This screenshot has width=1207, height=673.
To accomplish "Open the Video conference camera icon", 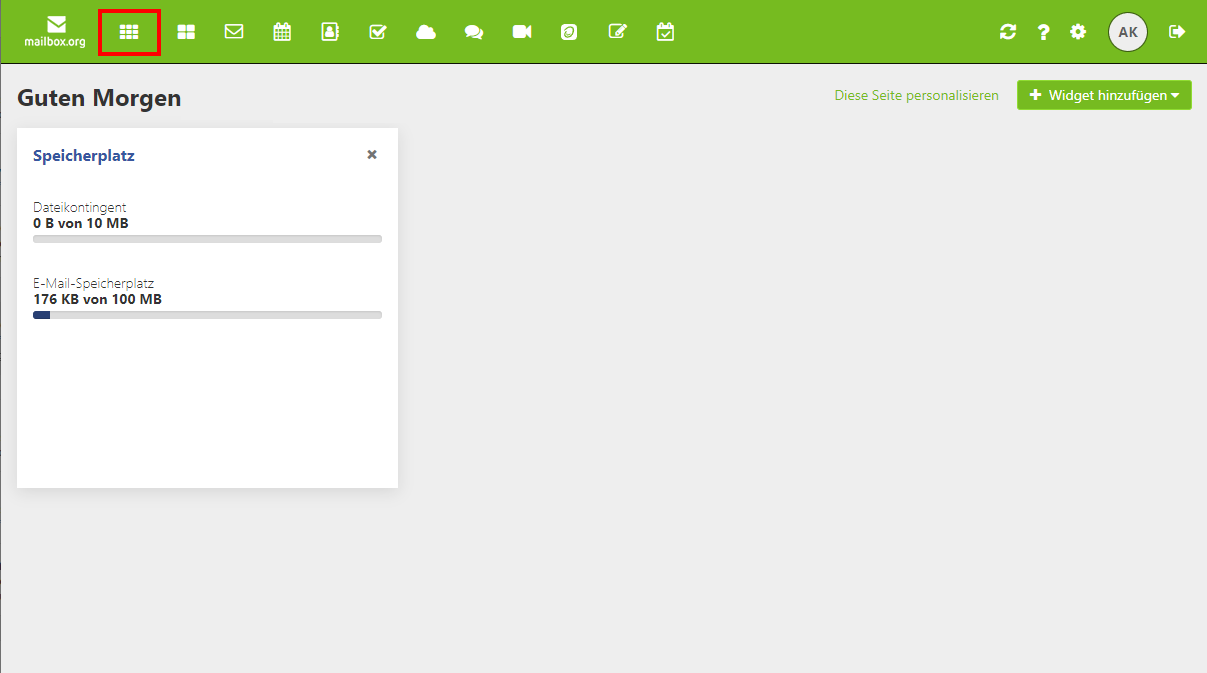I will (x=522, y=32).
